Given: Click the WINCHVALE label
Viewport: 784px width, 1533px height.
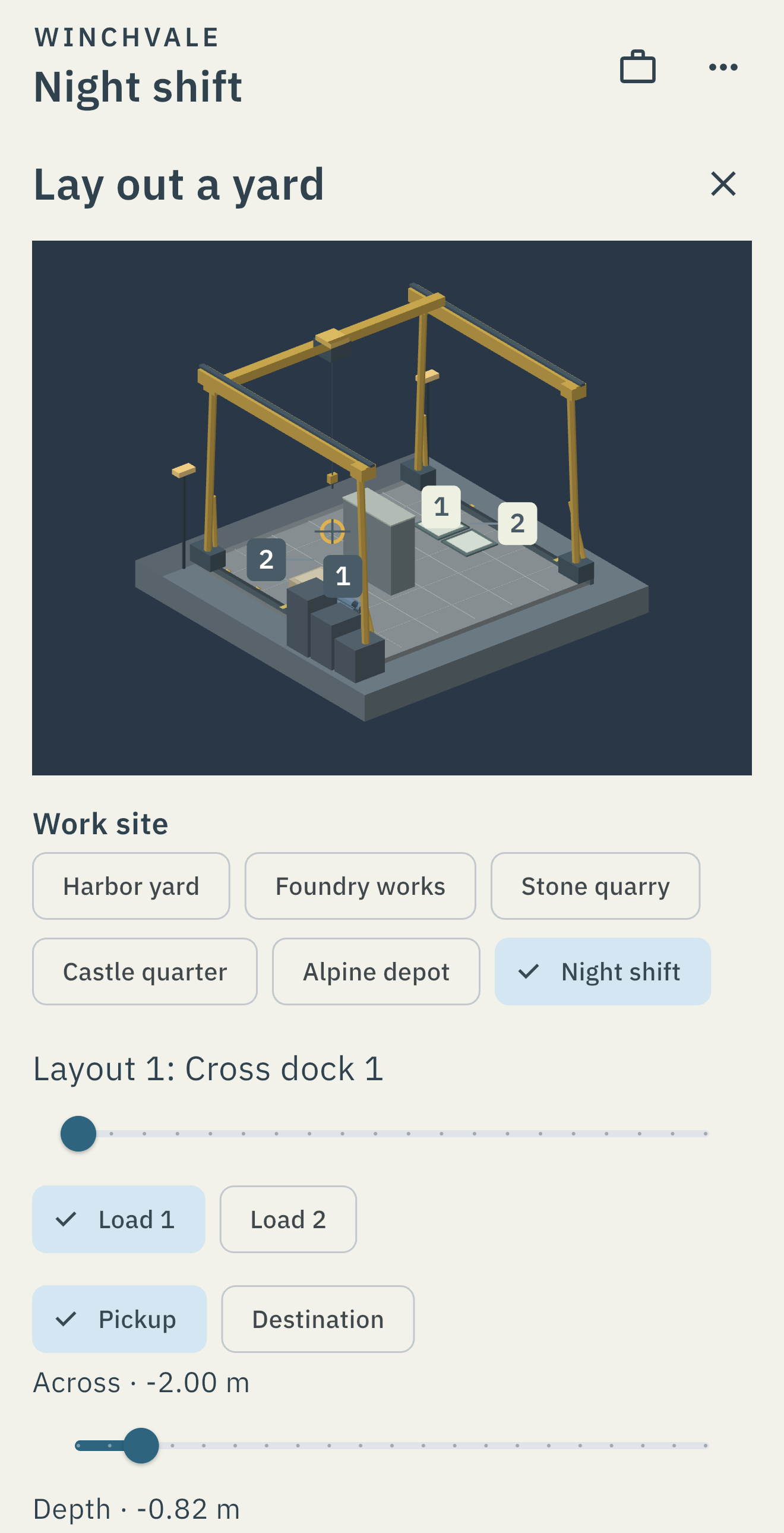Looking at the screenshot, I should click(127, 37).
